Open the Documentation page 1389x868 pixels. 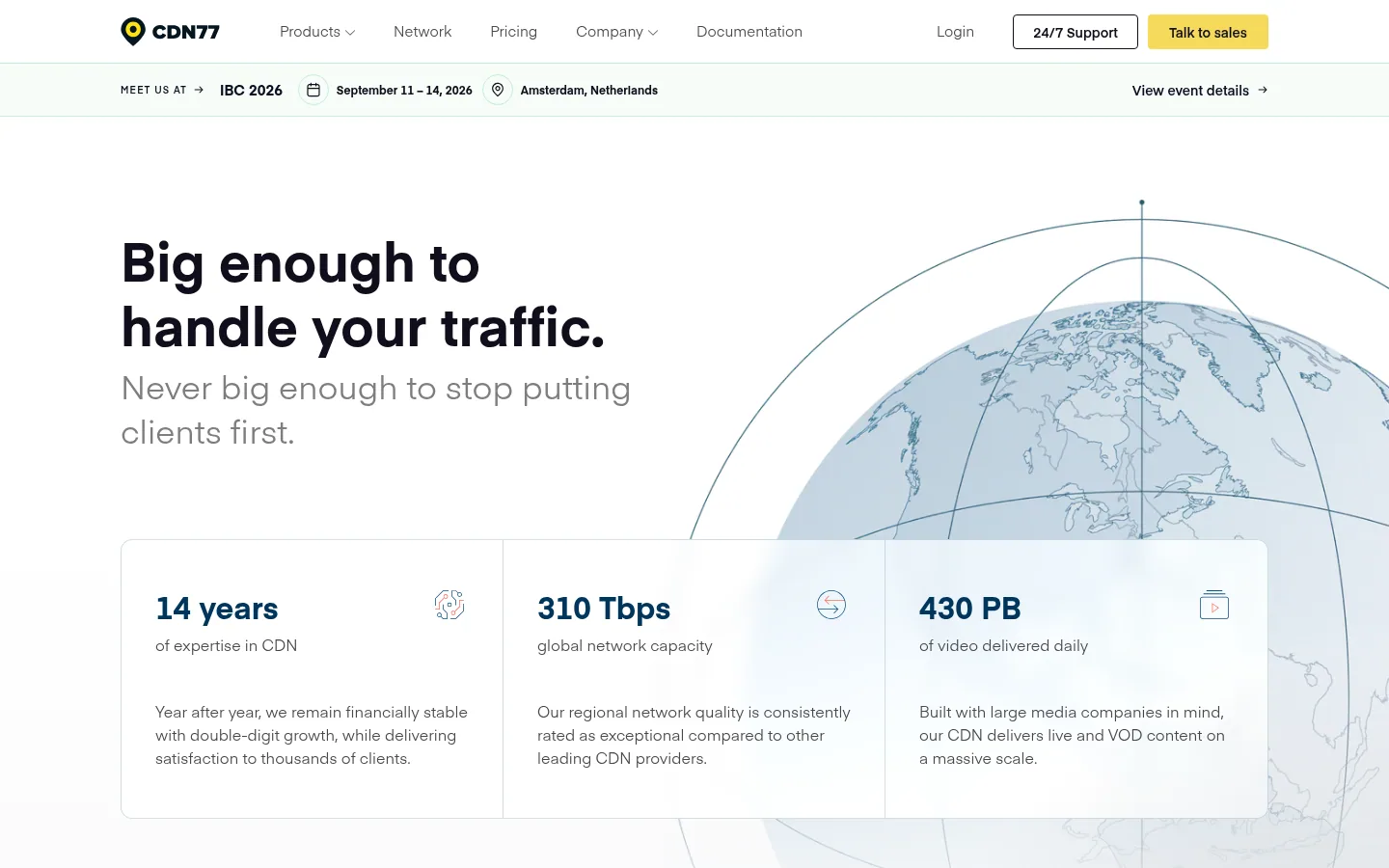(749, 32)
